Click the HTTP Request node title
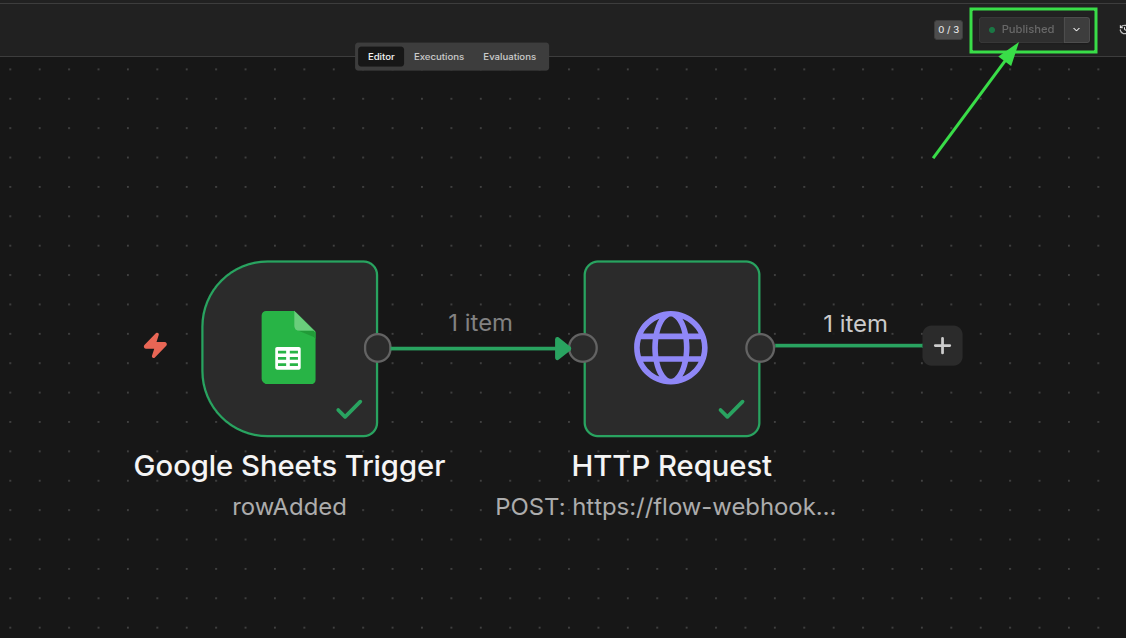The image size is (1126, 638). [671, 466]
